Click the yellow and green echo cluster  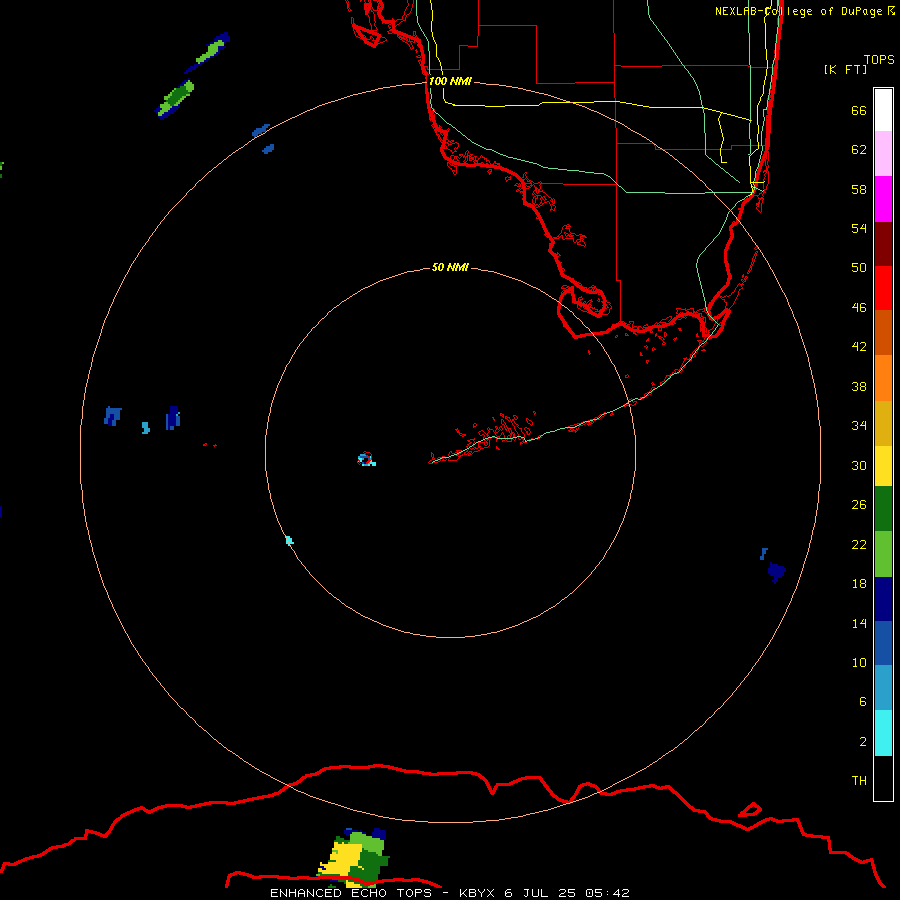click(x=354, y=858)
